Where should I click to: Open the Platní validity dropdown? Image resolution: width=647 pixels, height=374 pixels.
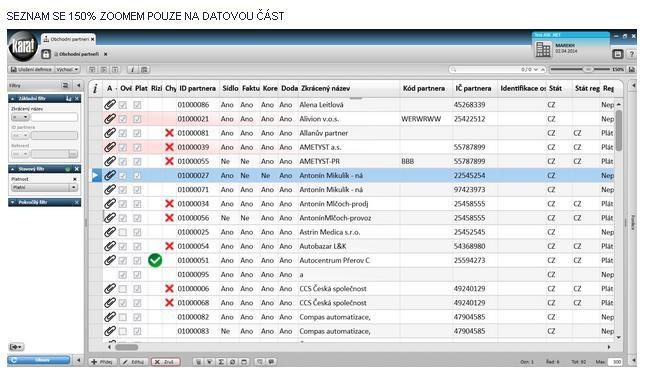click(x=44, y=187)
